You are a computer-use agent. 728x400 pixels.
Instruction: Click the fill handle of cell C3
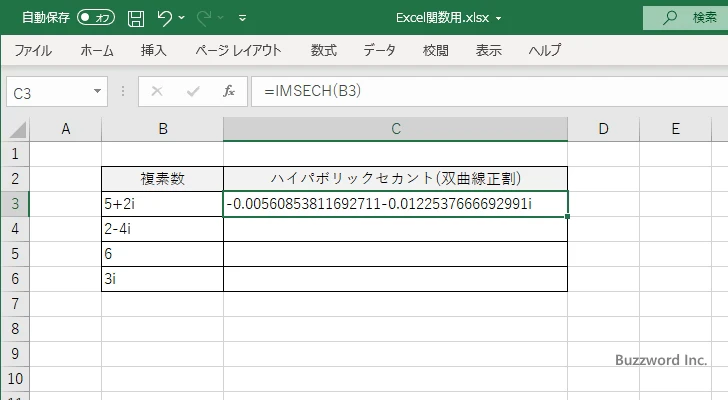[567, 216]
